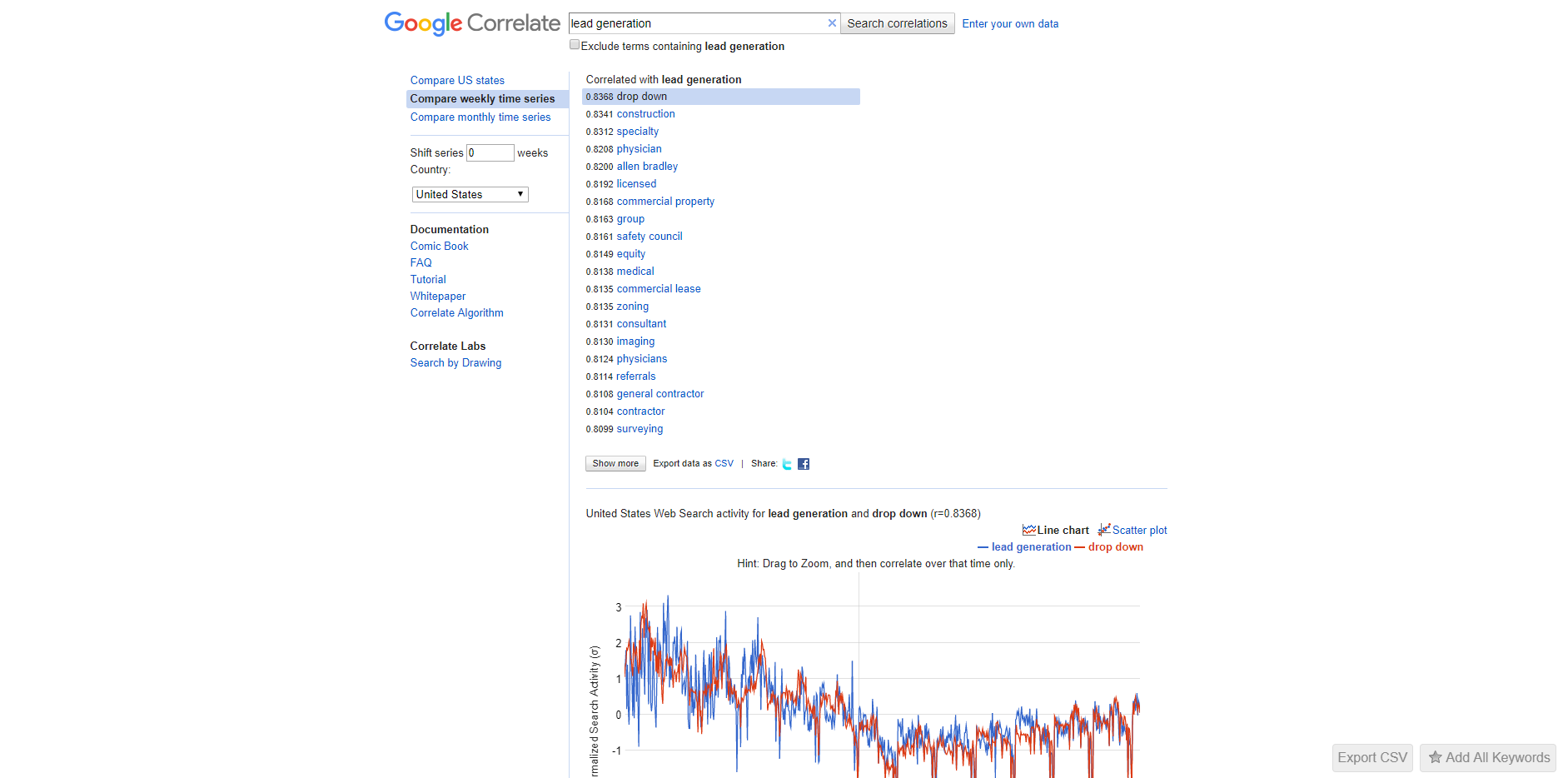Switch to Scatter plot view
This screenshot has width=1568, height=778.
(1132, 530)
